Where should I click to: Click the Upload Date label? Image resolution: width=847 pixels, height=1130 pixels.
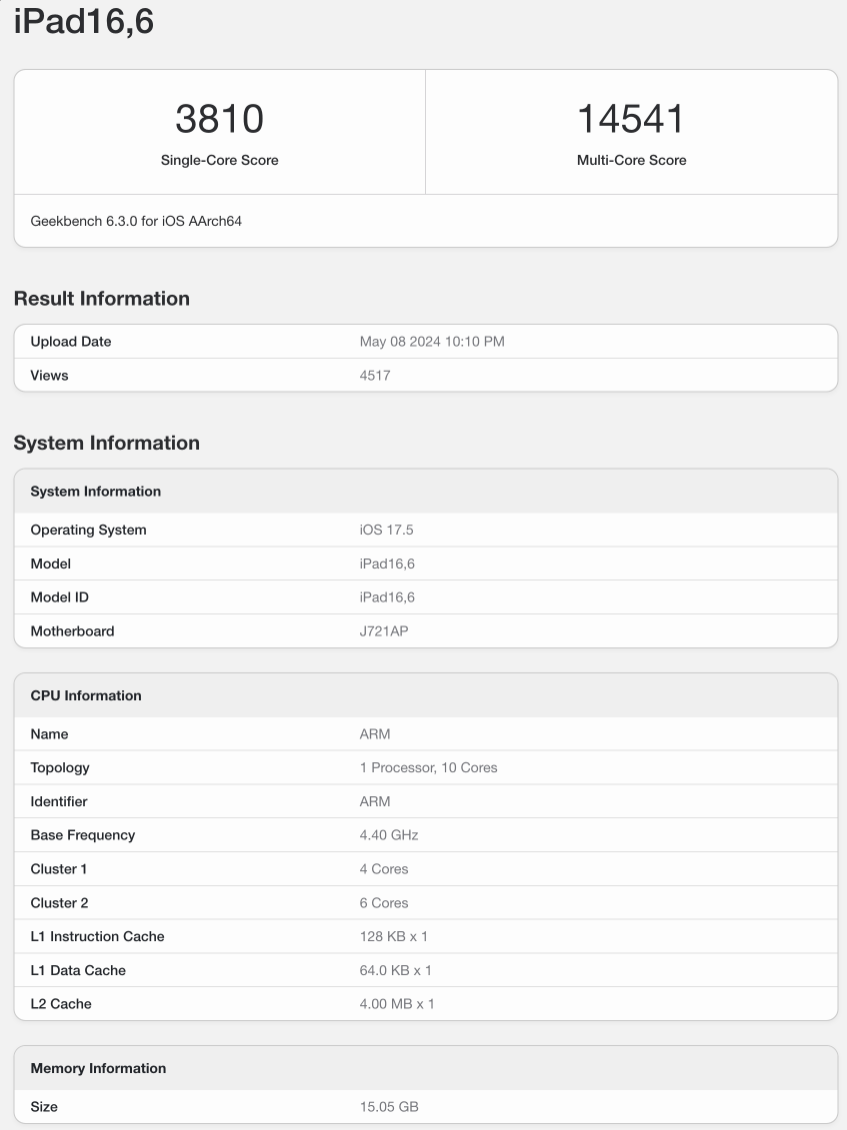(71, 342)
